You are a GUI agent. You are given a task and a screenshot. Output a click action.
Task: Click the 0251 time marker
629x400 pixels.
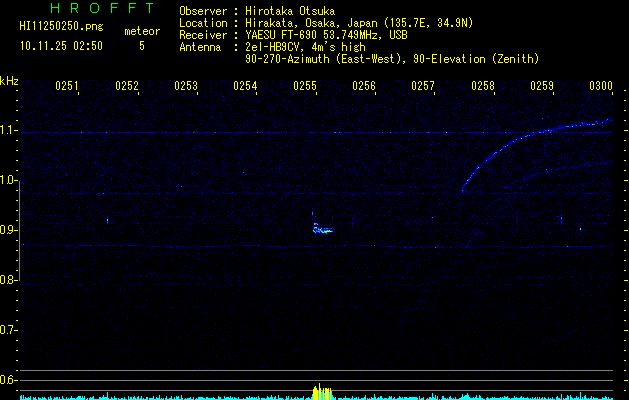coord(67,86)
